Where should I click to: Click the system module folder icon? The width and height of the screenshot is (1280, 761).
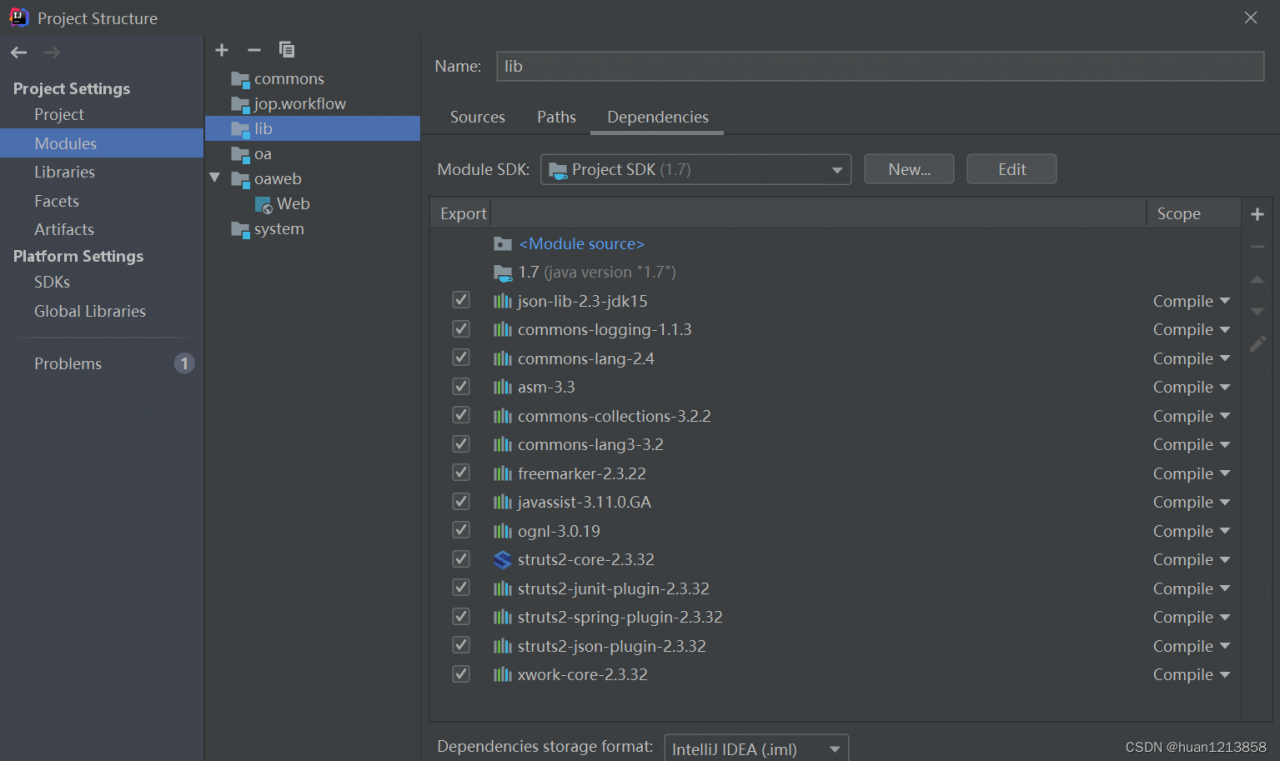240,229
